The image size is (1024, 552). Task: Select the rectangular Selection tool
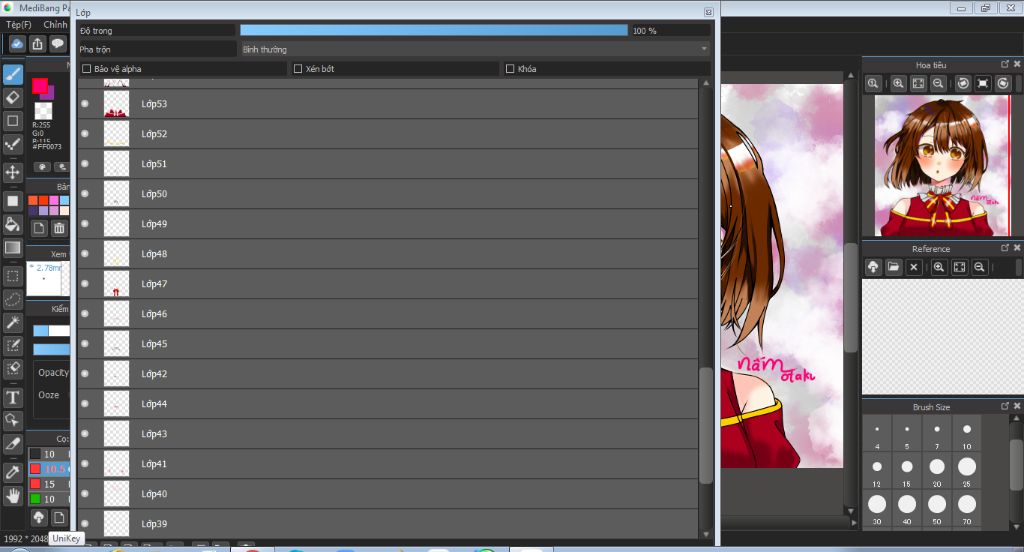tap(12, 276)
